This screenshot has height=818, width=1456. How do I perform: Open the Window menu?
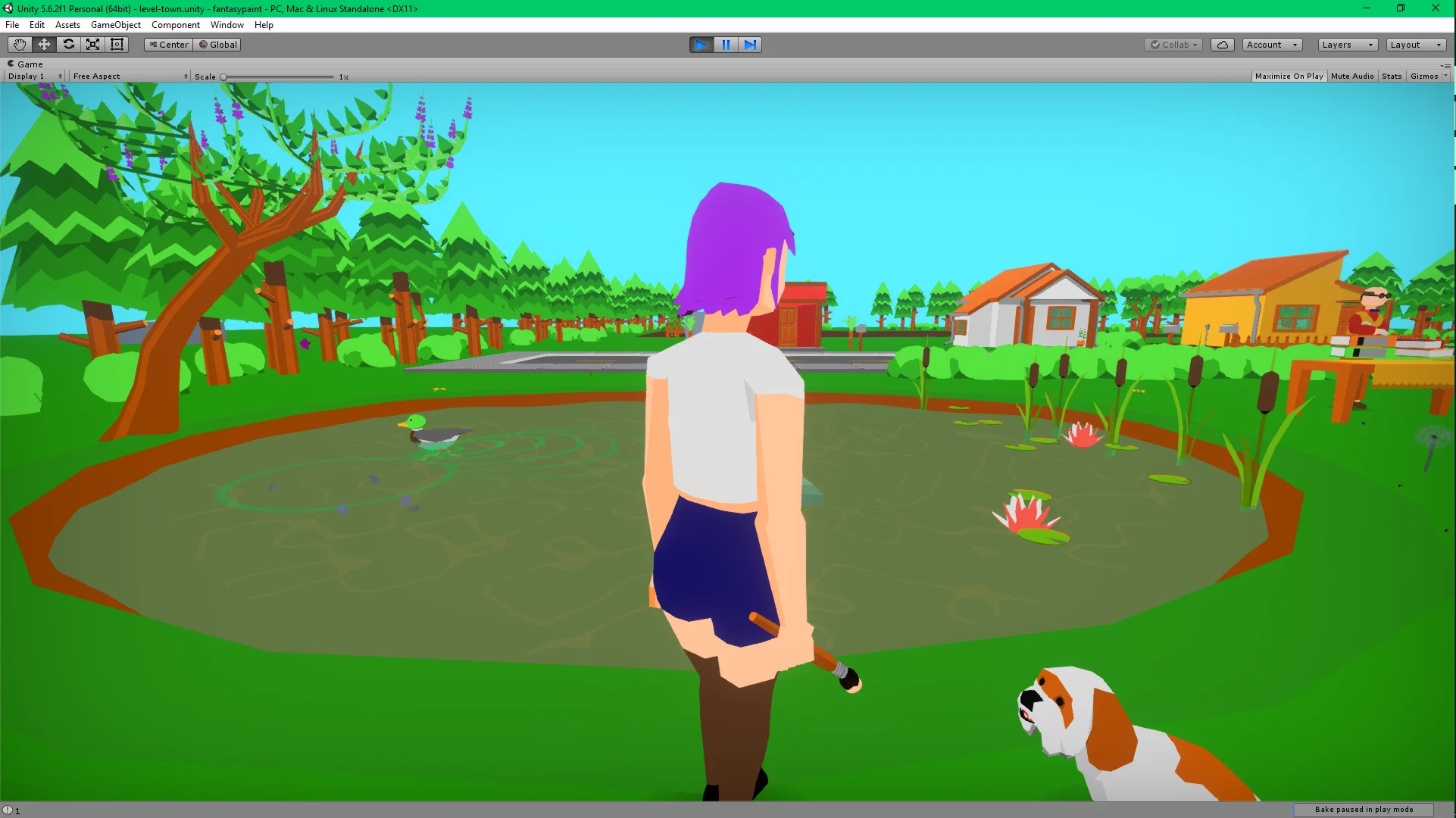[x=227, y=25]
